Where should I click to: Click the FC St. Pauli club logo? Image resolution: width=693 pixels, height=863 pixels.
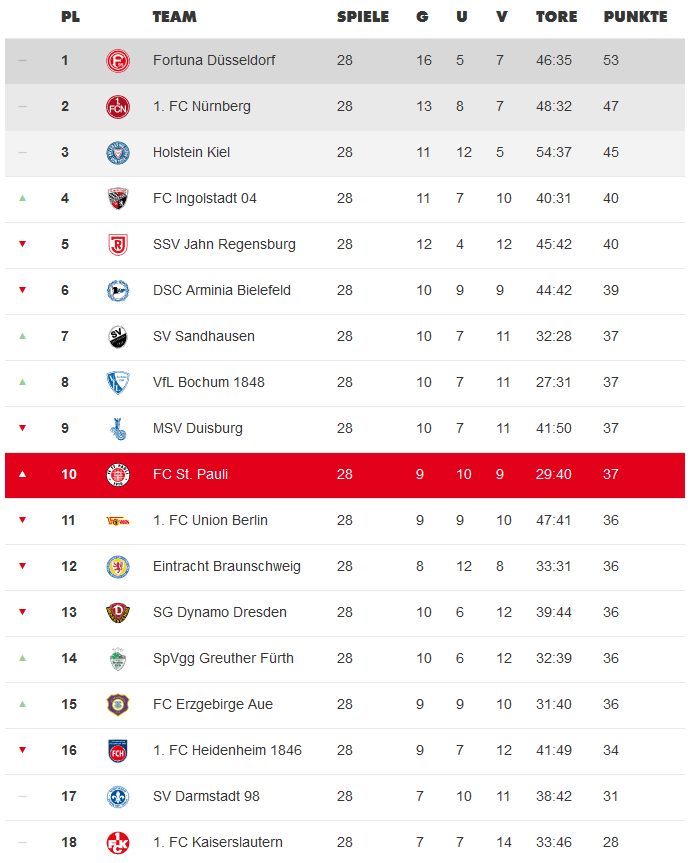(118, 475)
